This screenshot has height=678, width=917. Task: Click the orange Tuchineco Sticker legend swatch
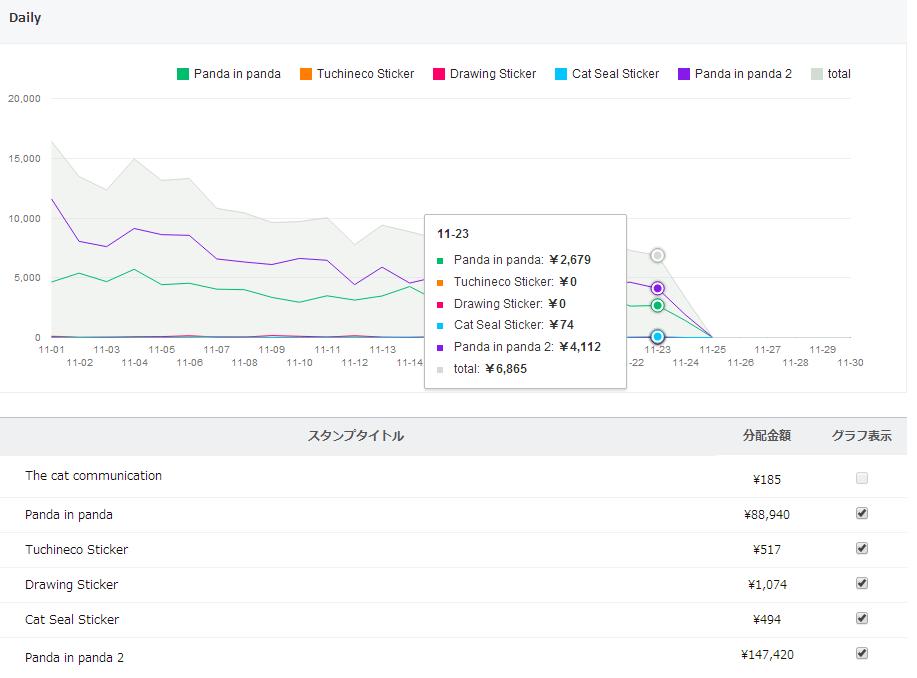coord(306,74)
